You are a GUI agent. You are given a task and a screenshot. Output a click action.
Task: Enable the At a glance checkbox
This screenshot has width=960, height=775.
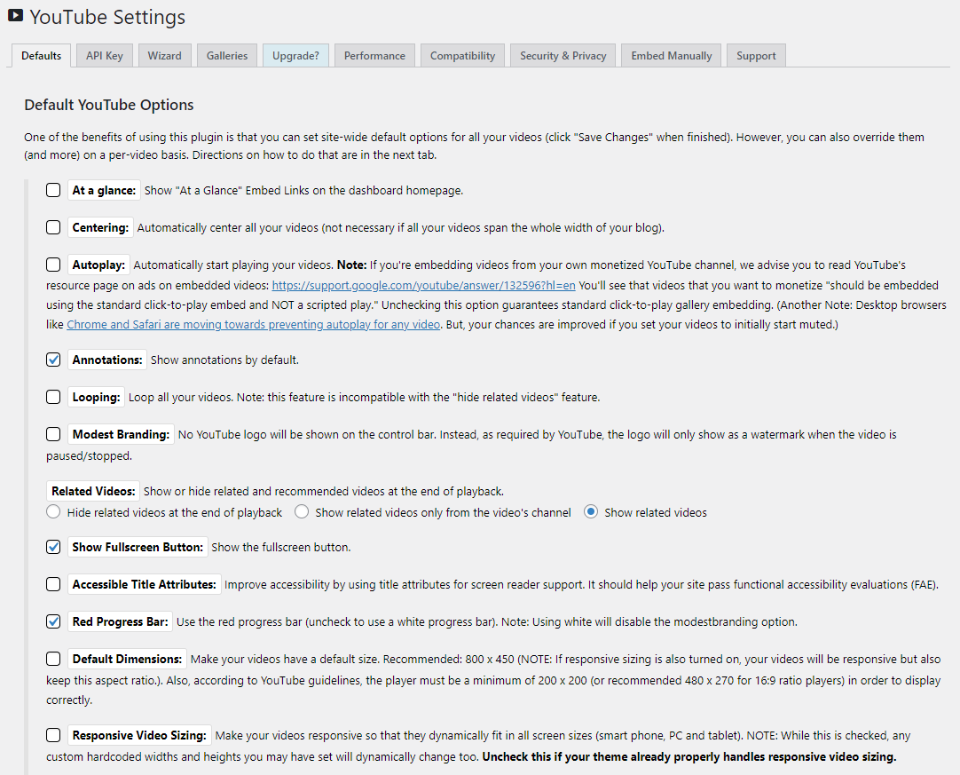click(x=53, y=190)
